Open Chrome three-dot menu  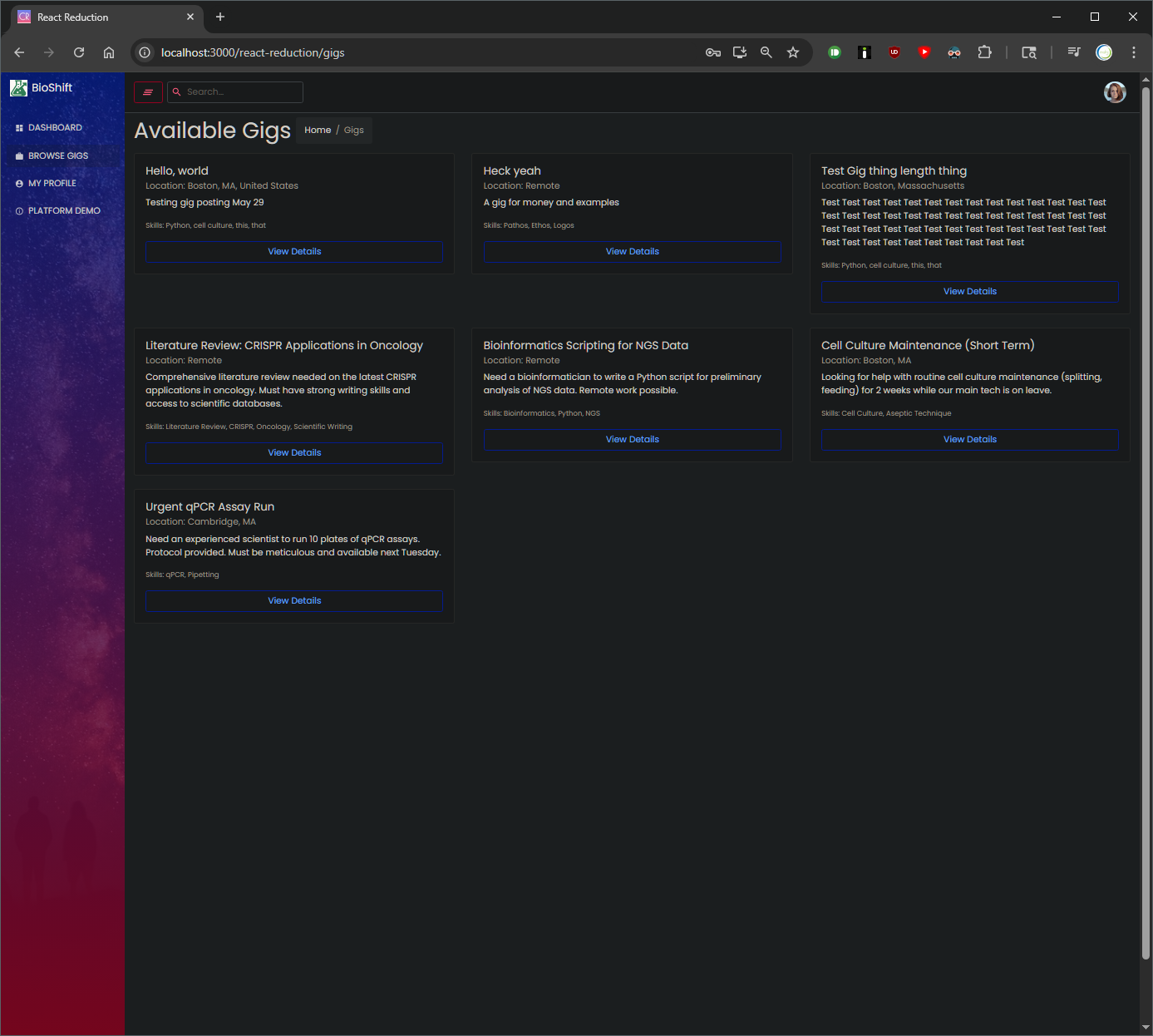pyautogui.click(x=1134, y=52)
